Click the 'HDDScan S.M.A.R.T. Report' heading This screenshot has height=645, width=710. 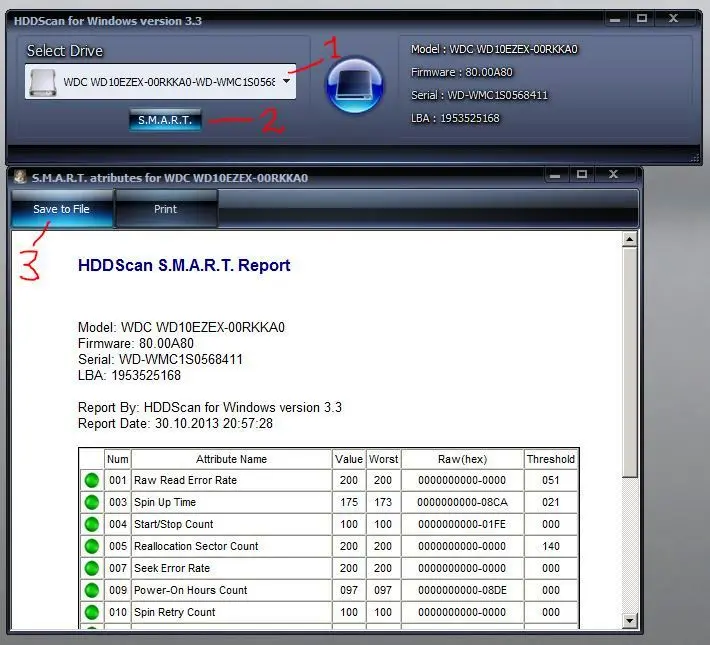pyautogui.click(x=184, y=265)
